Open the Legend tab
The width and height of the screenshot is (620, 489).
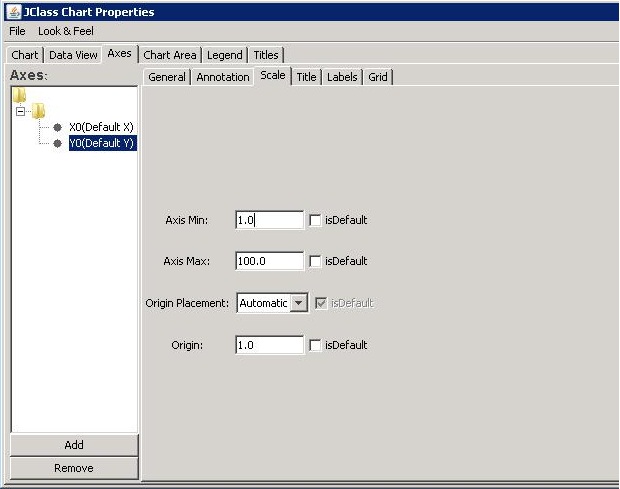pos(225,55)
